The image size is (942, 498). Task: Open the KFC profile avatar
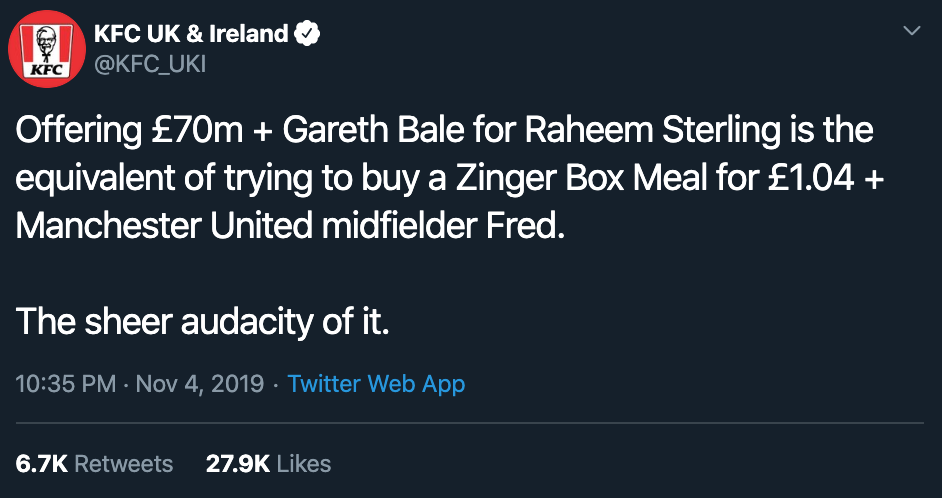[x=47, y=49]
